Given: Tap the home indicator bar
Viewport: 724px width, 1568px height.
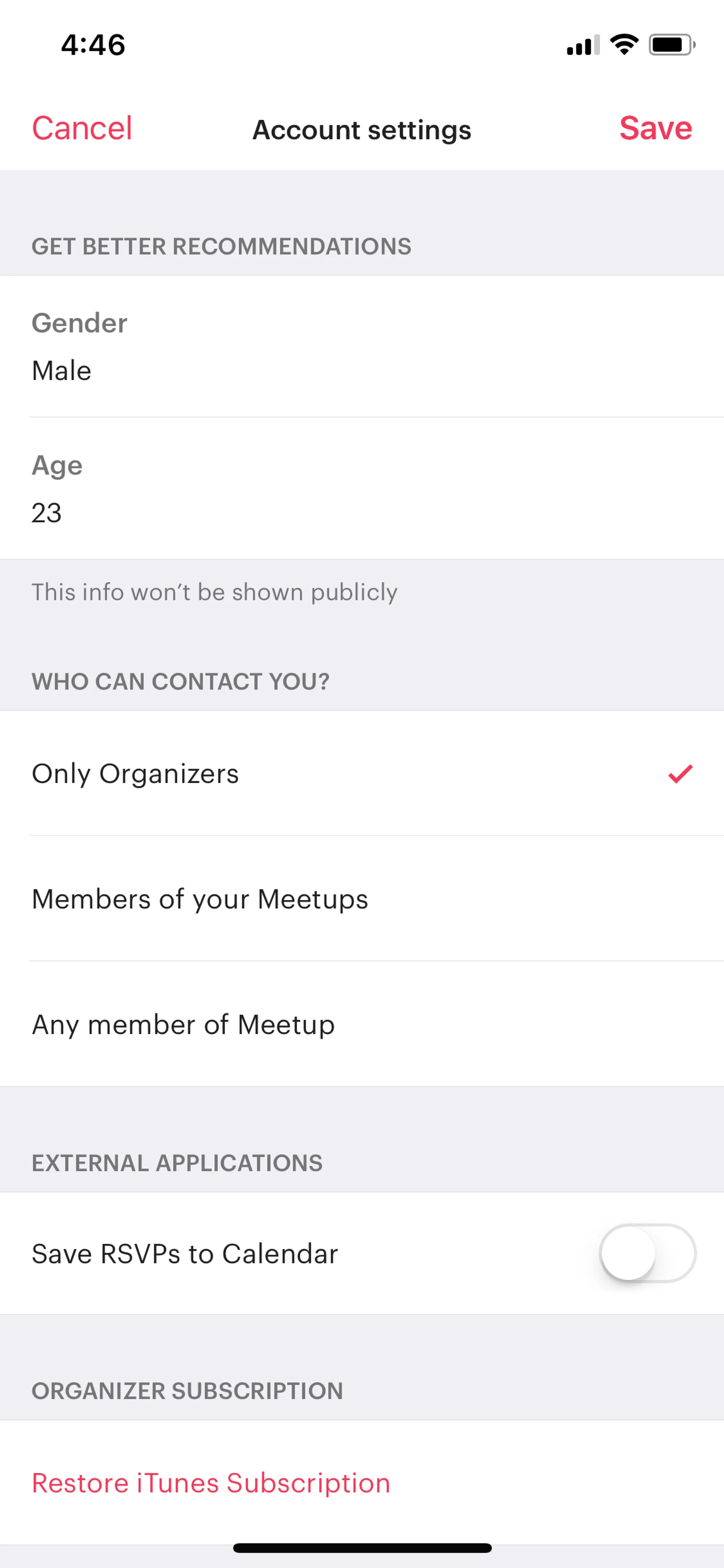Looking at the screenshot, I should tap(362, 1548).
